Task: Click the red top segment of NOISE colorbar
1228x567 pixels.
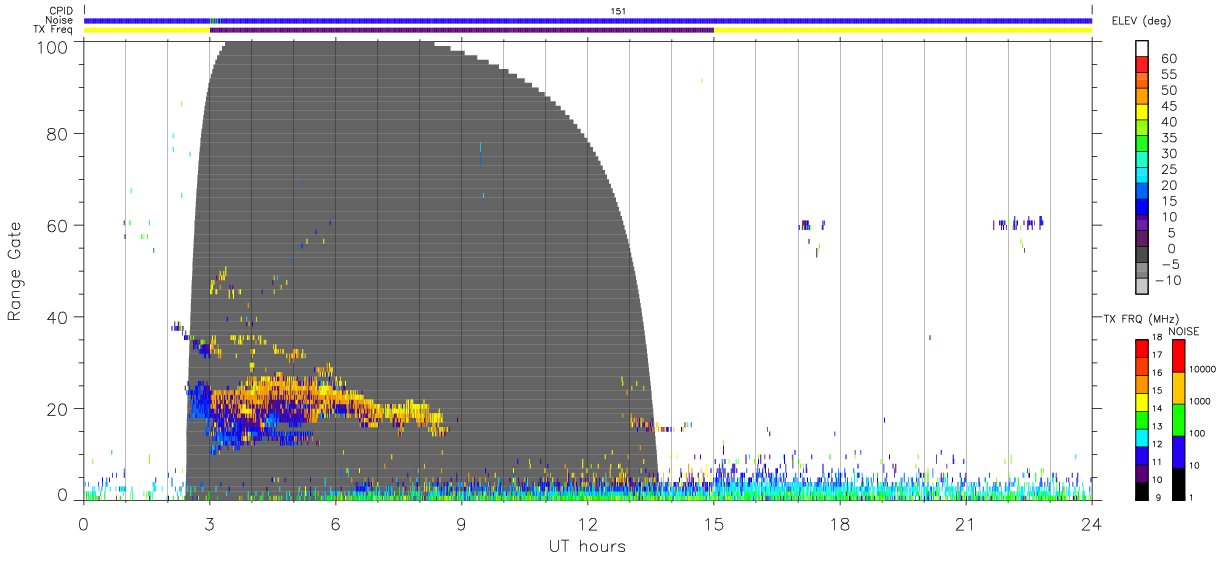Action: point(1180,355)
